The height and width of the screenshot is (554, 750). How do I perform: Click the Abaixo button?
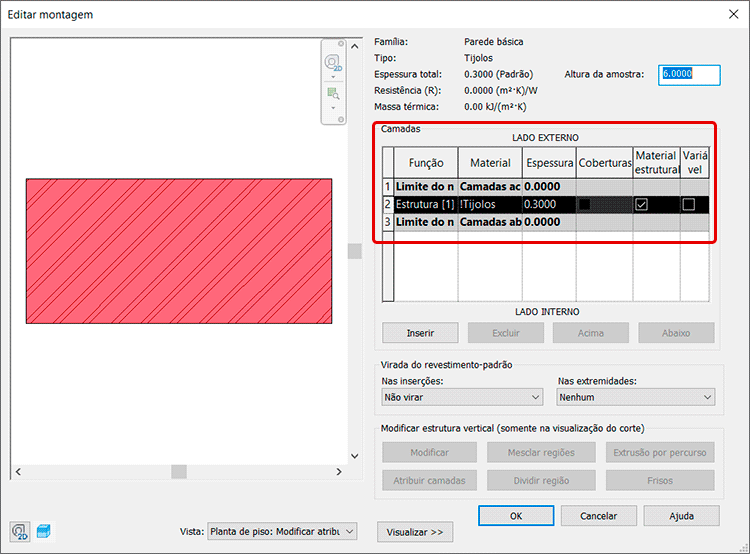(676, 333)
